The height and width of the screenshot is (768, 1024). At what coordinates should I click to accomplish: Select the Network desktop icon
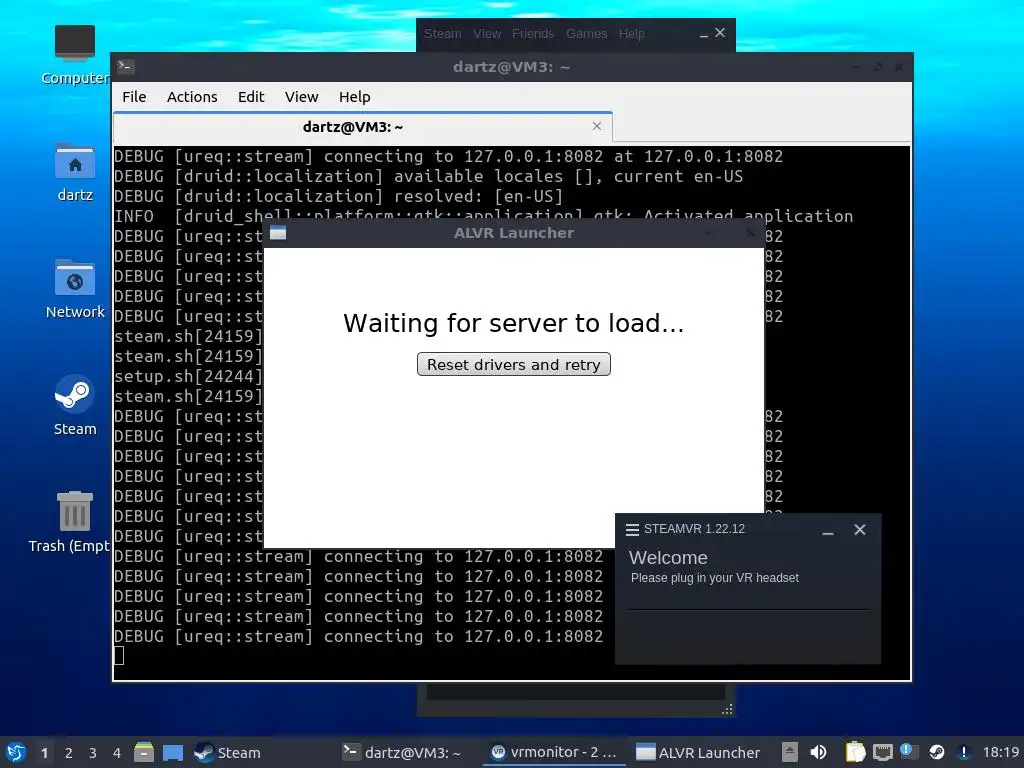pos(74,289)
